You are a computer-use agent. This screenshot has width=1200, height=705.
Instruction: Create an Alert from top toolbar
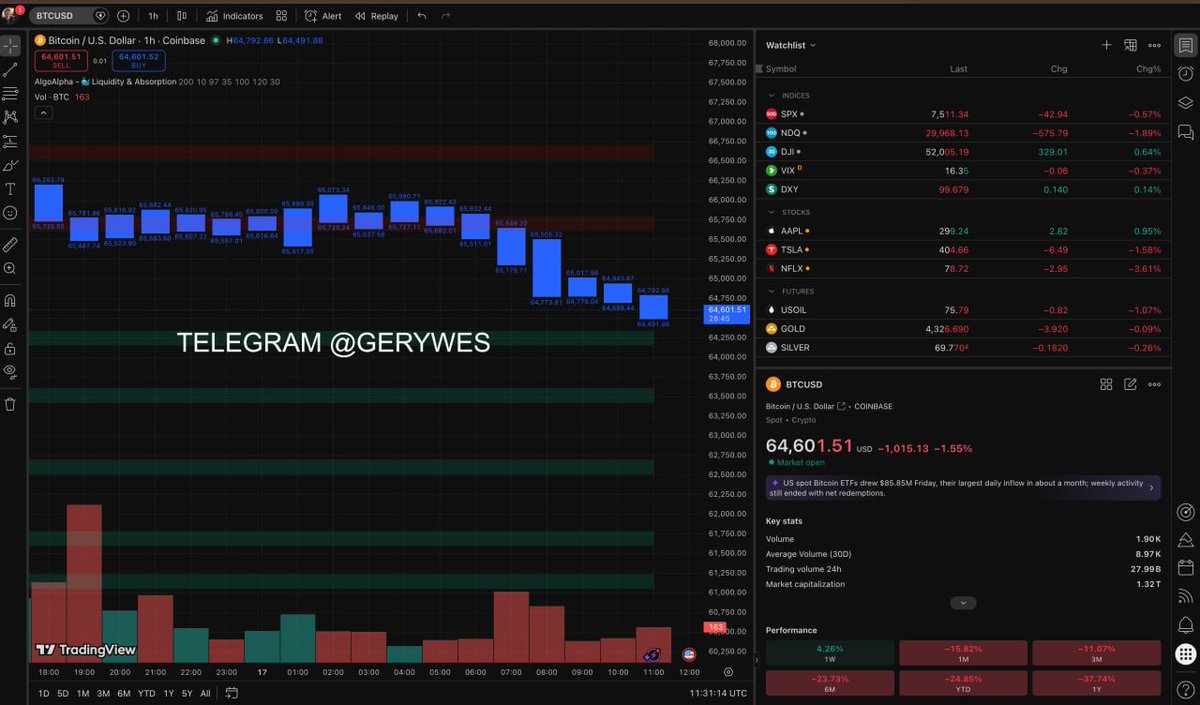(323, 16)
